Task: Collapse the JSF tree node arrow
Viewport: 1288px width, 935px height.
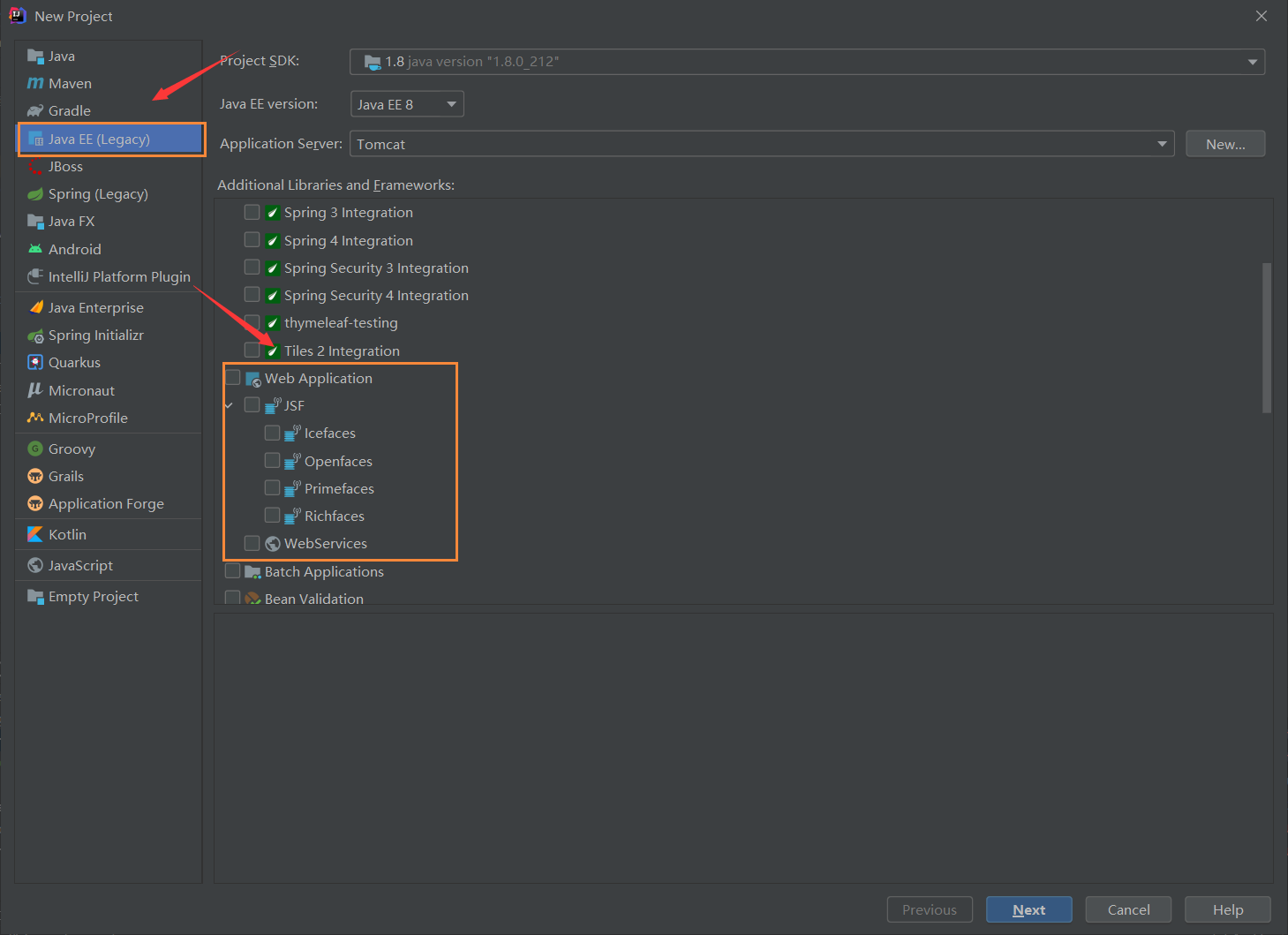Action: [230, 405]
